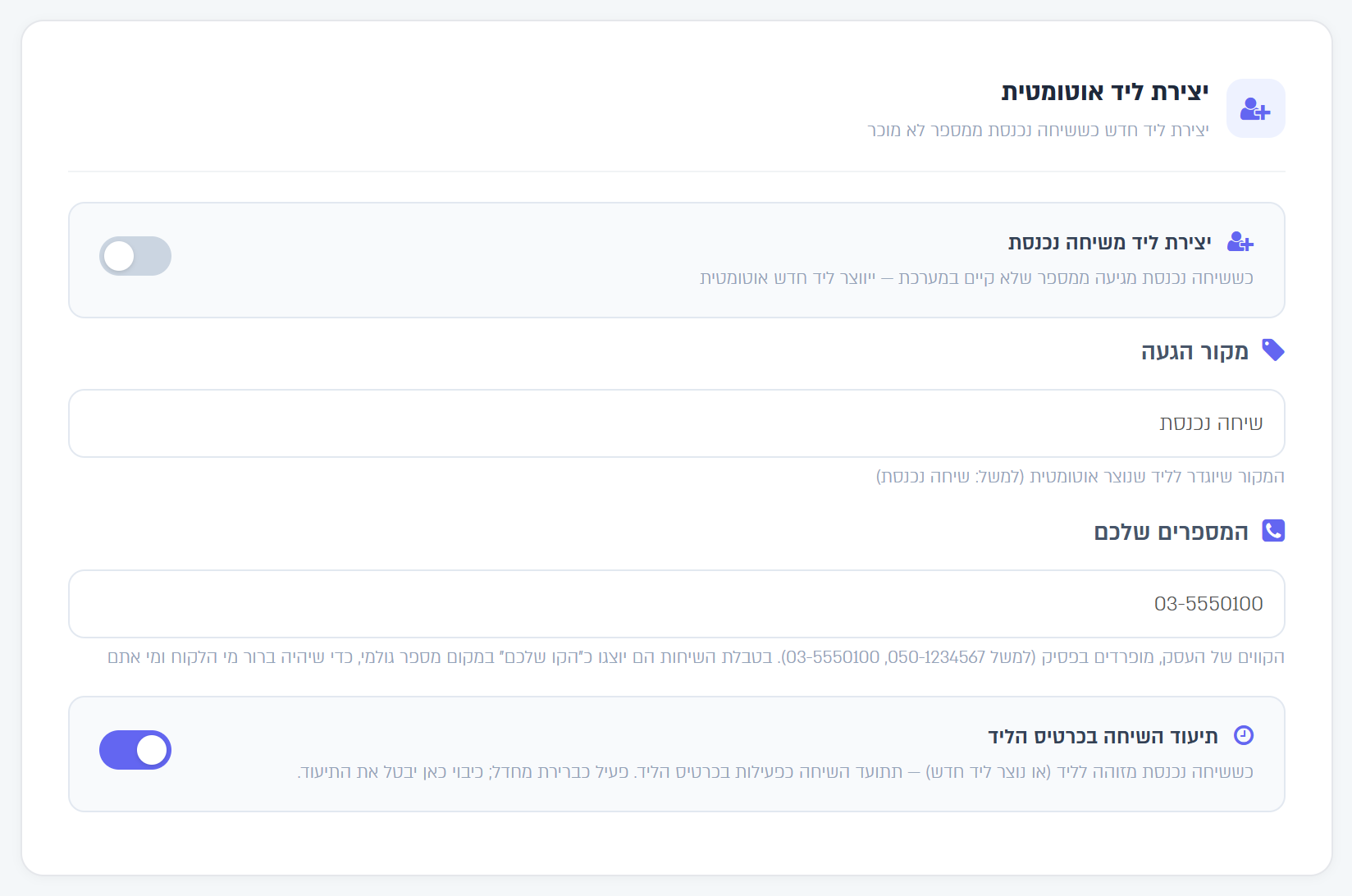Click the hint text המקור שיוגדר לליד שנוצר אוטומטית
The height and width of the screenshot is (896, 1352).
coord(1080,477)
